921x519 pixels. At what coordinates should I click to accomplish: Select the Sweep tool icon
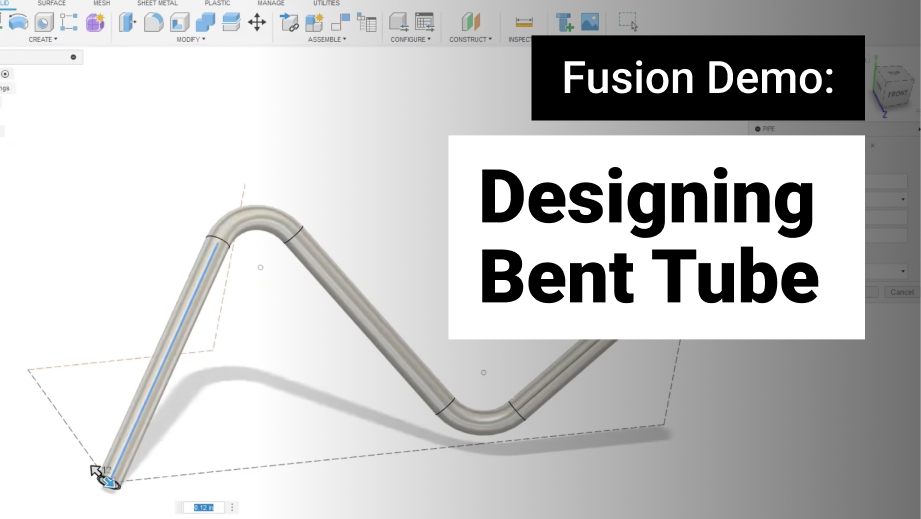19,22
